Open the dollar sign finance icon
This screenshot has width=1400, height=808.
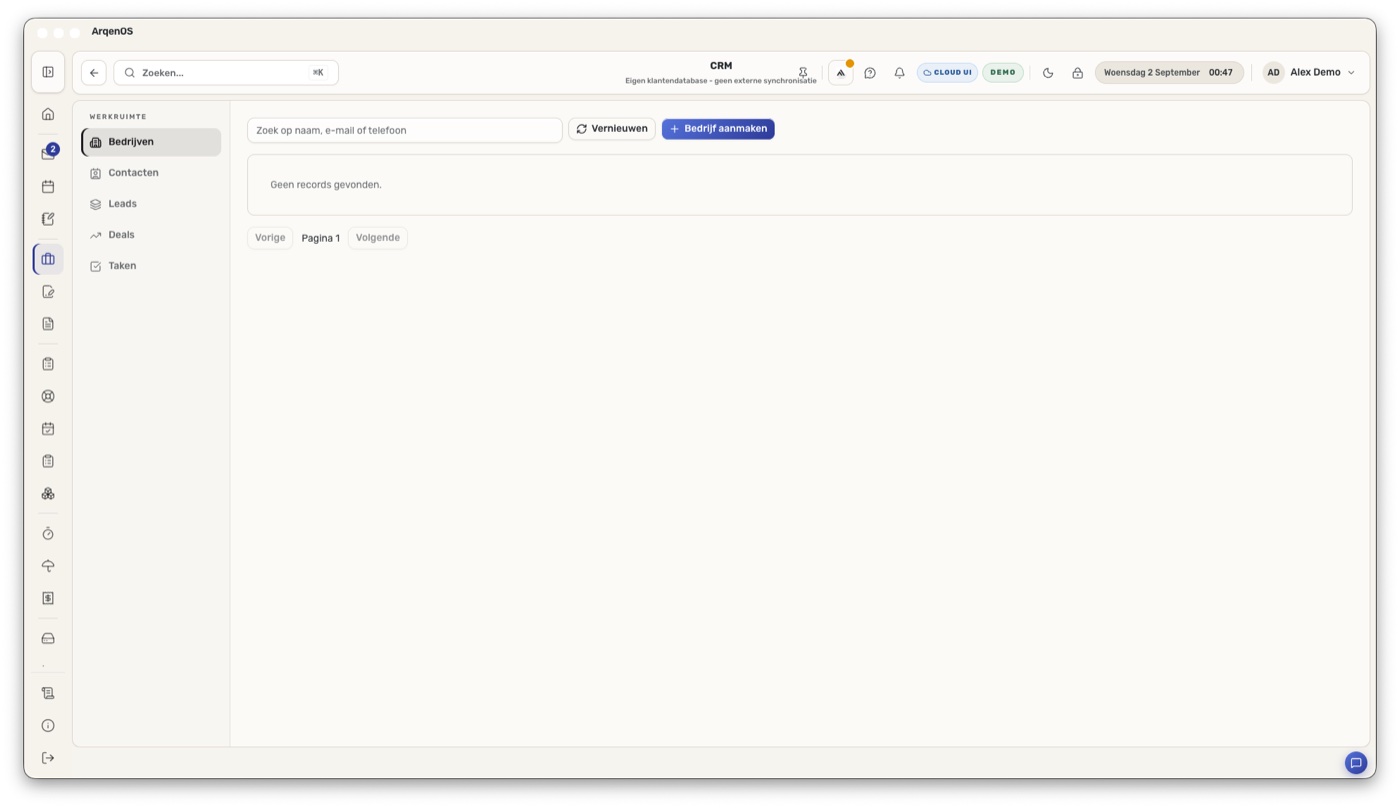(48, 598)
